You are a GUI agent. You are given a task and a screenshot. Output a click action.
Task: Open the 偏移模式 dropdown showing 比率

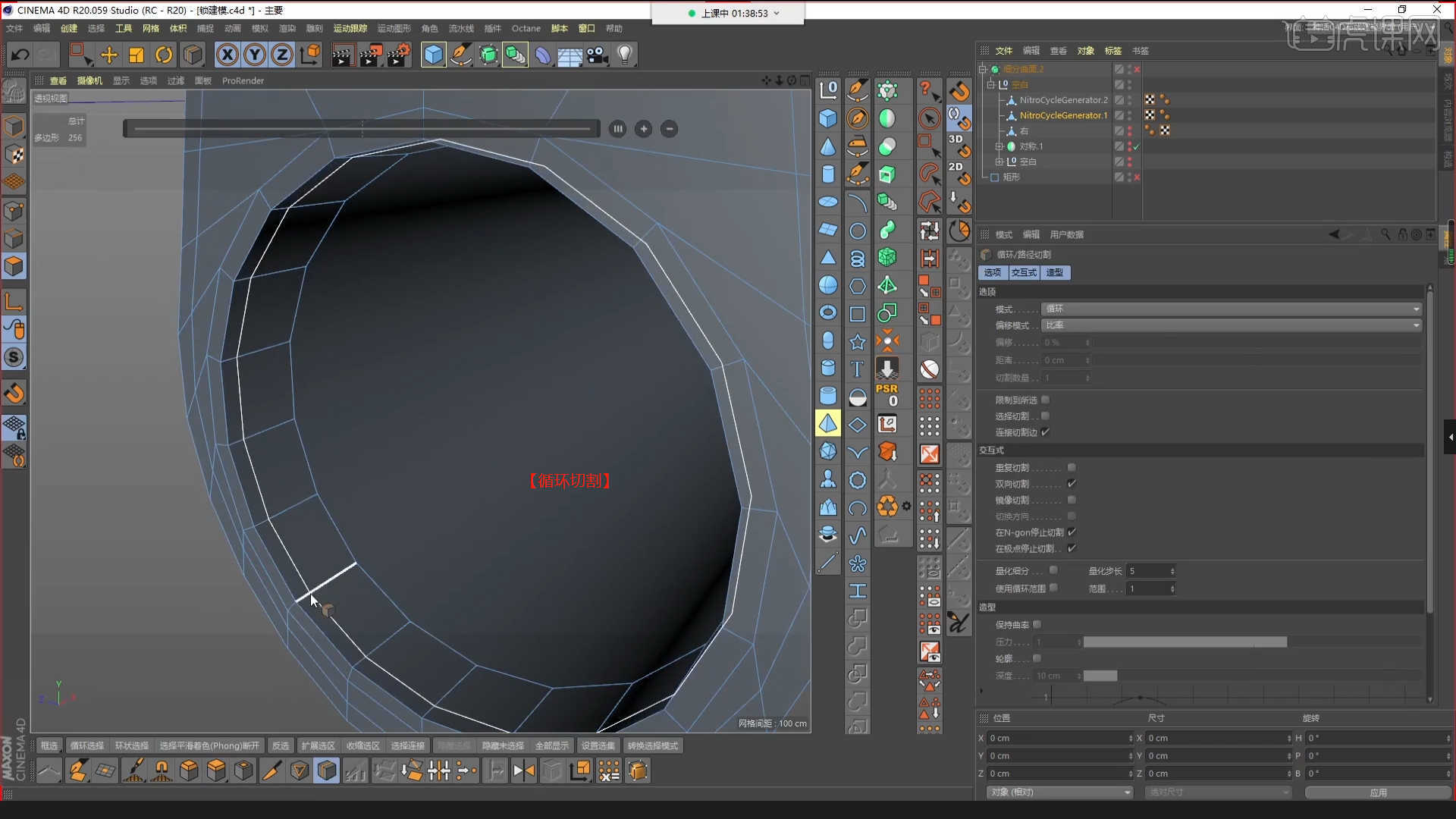[x=1232, y=325]
